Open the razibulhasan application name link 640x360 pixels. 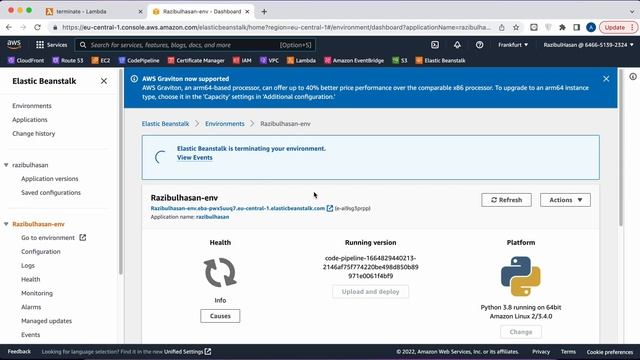point(212,217)
